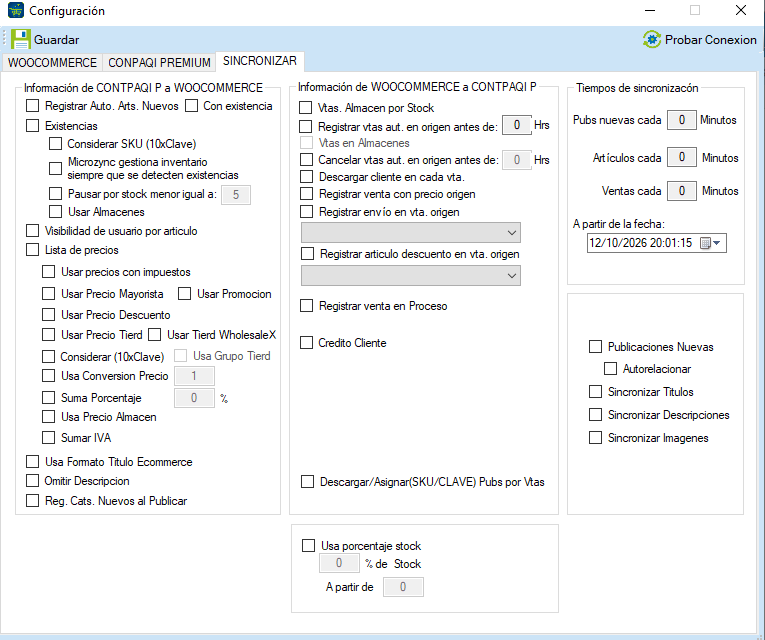
Task: Click the Probar Conexion gear icon
Action: (652, 40)
